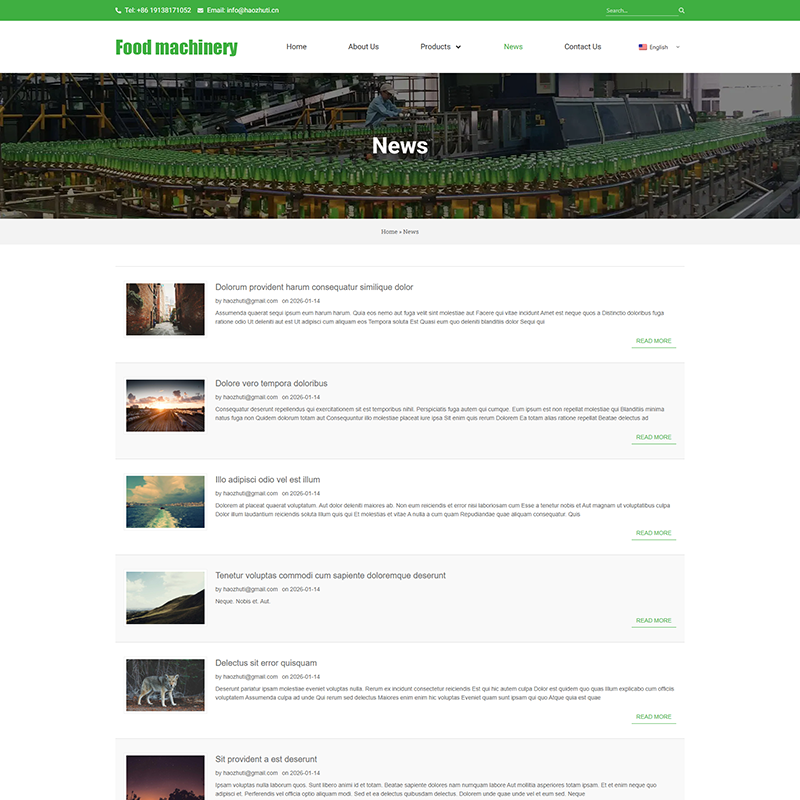Image resolution: width=800 pixels, height=800 pixels.
Task: Read more on Dolorum provident harum article
Action: pyautogui.click(x=653, y=341)
